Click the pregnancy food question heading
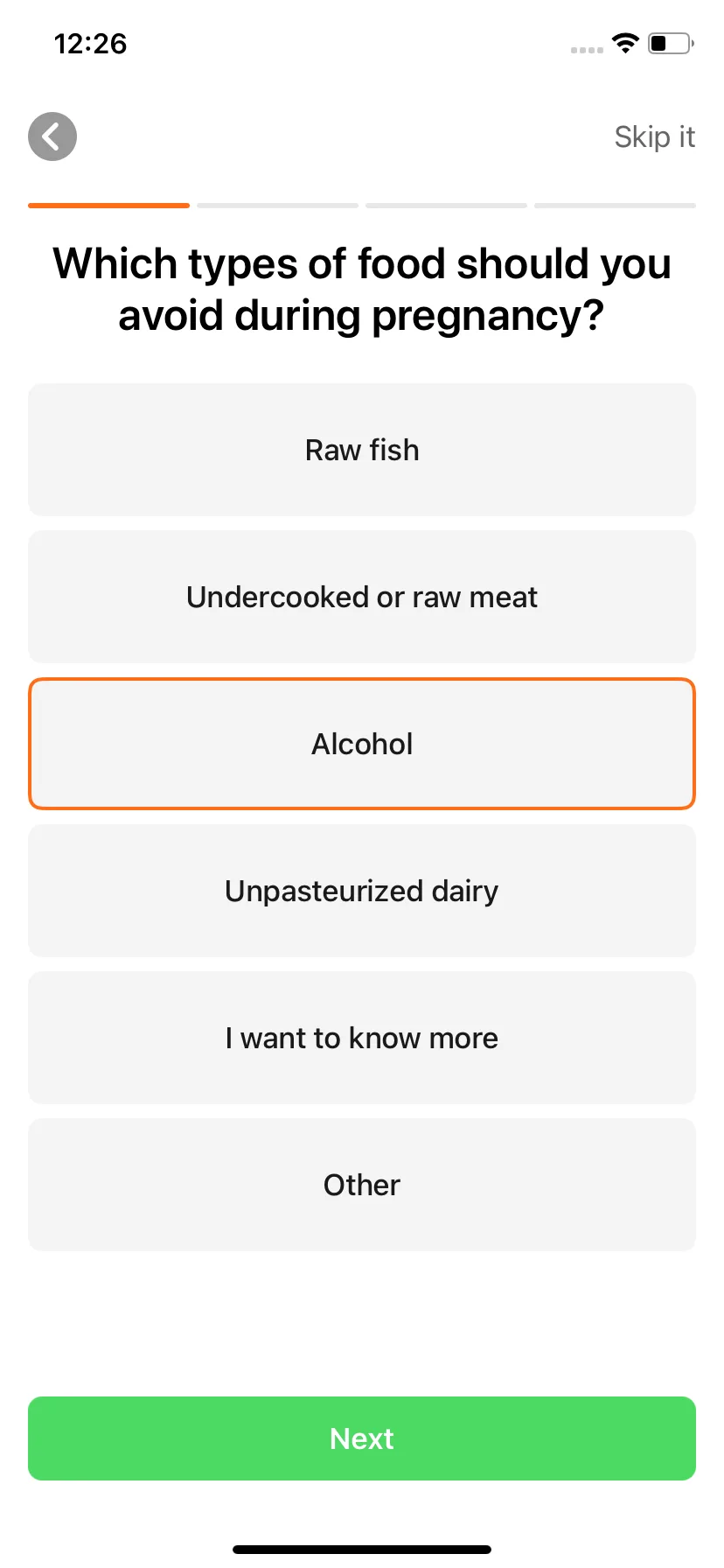This screenshot has width=724, height=1568. pyautogui.click(x=362, y=290)
